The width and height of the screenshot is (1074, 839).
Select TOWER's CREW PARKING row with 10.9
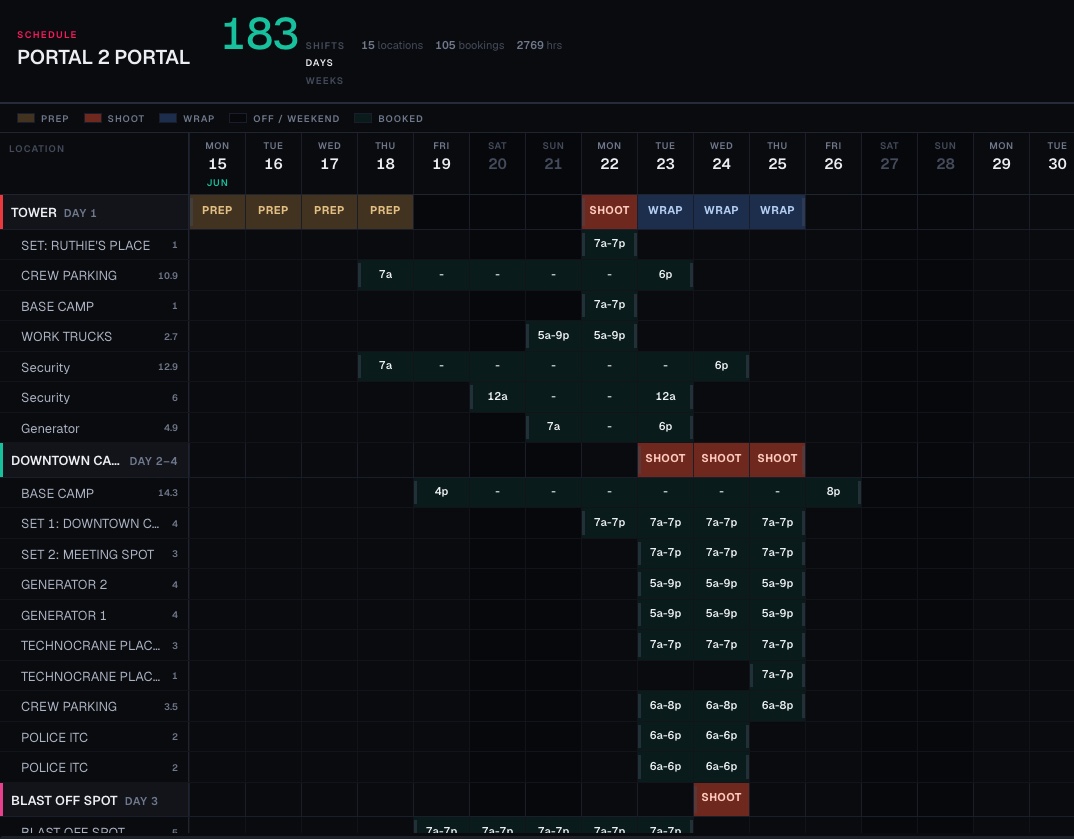pos(95,275)
